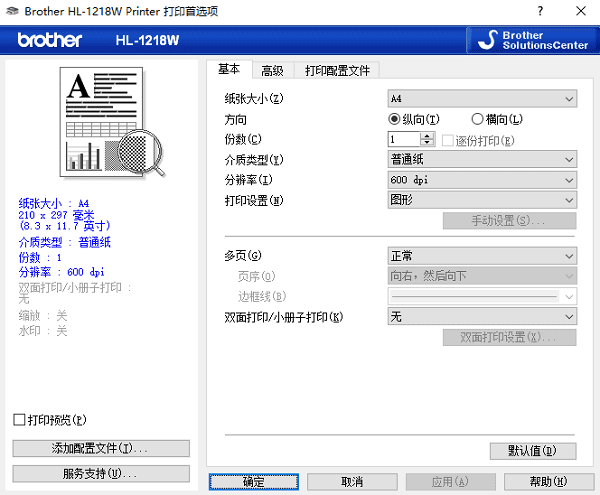Expand the 介质类型 dropdown
Screen dimensions: 600x495
(x=481, y=160)
